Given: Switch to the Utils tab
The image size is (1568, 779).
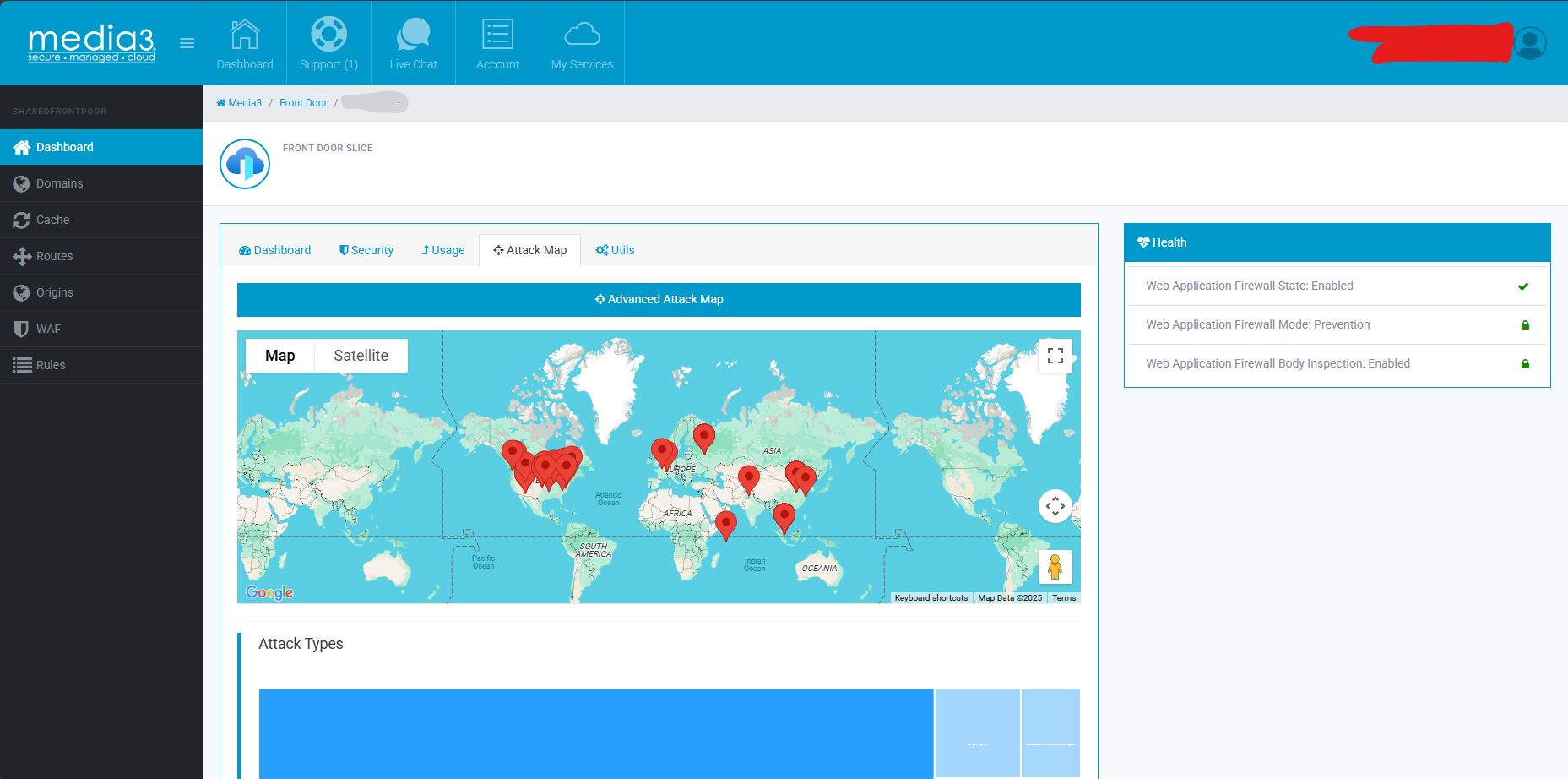Looking at the screenshot, I should tap(615, 250).
